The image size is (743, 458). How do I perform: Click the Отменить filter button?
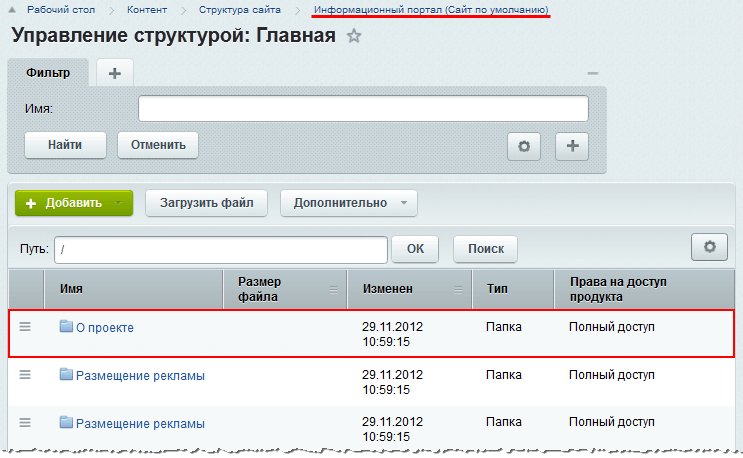158,145
